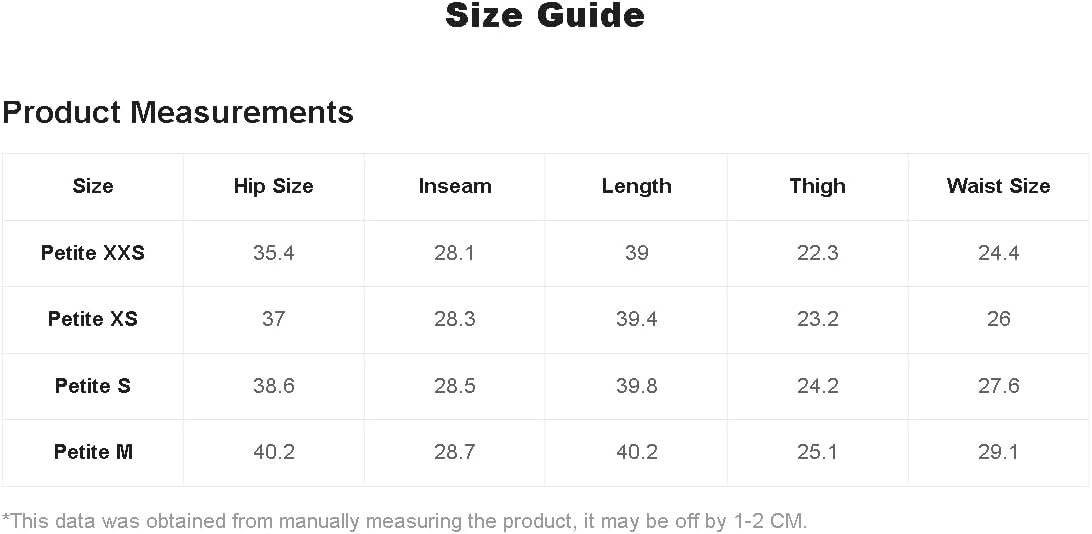Viewport: 1092px width, 534px height.
Task: Select the Petite XS row label
Action: 93,319
